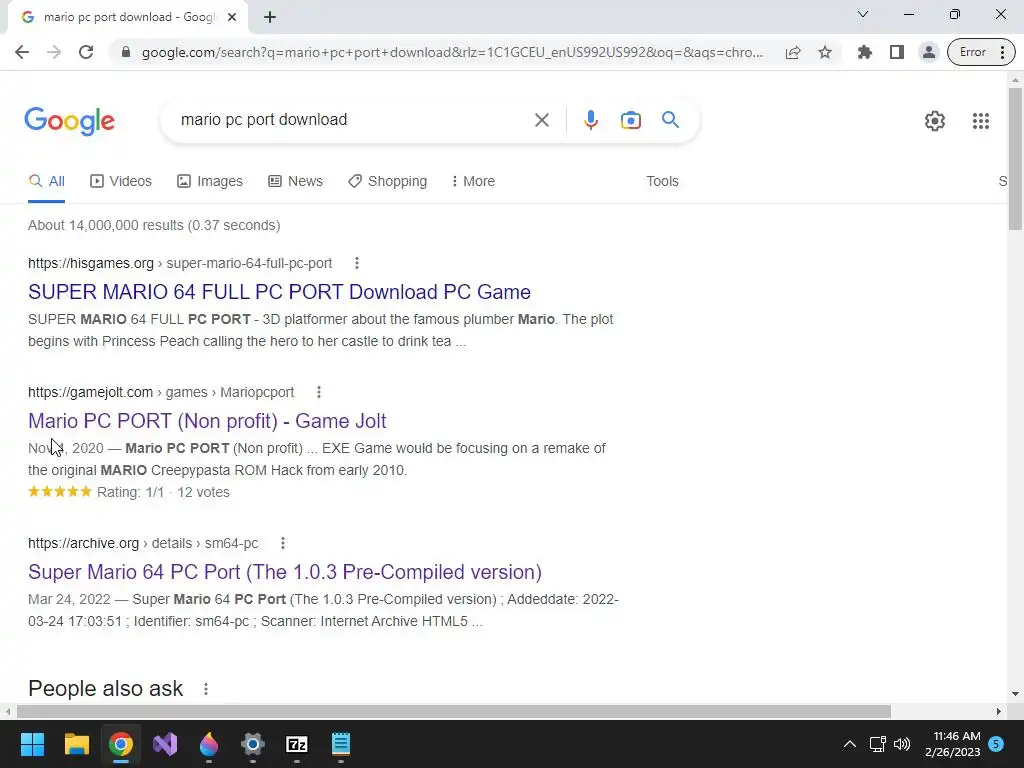Bookmark this page with the star icon
The image size is (1024, 768).
pos(825,52)
